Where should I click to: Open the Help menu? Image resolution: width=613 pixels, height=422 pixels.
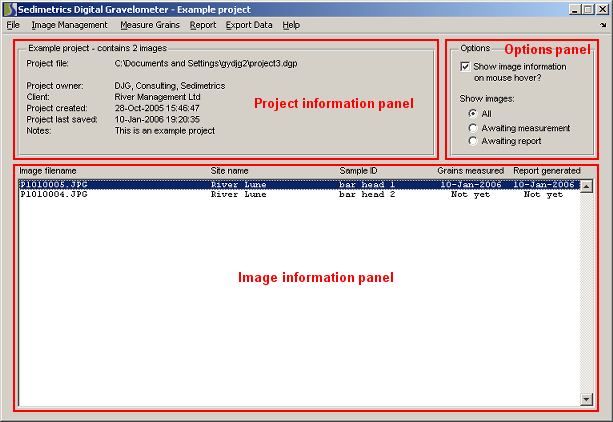point(291,25)
